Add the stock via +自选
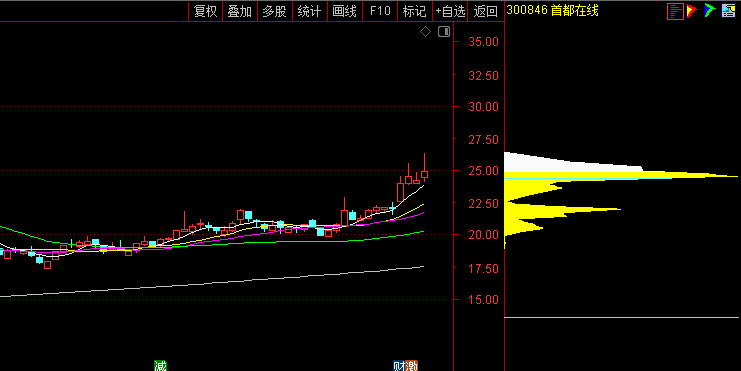Viewport: 741px width, 371px height. [450, 11]
